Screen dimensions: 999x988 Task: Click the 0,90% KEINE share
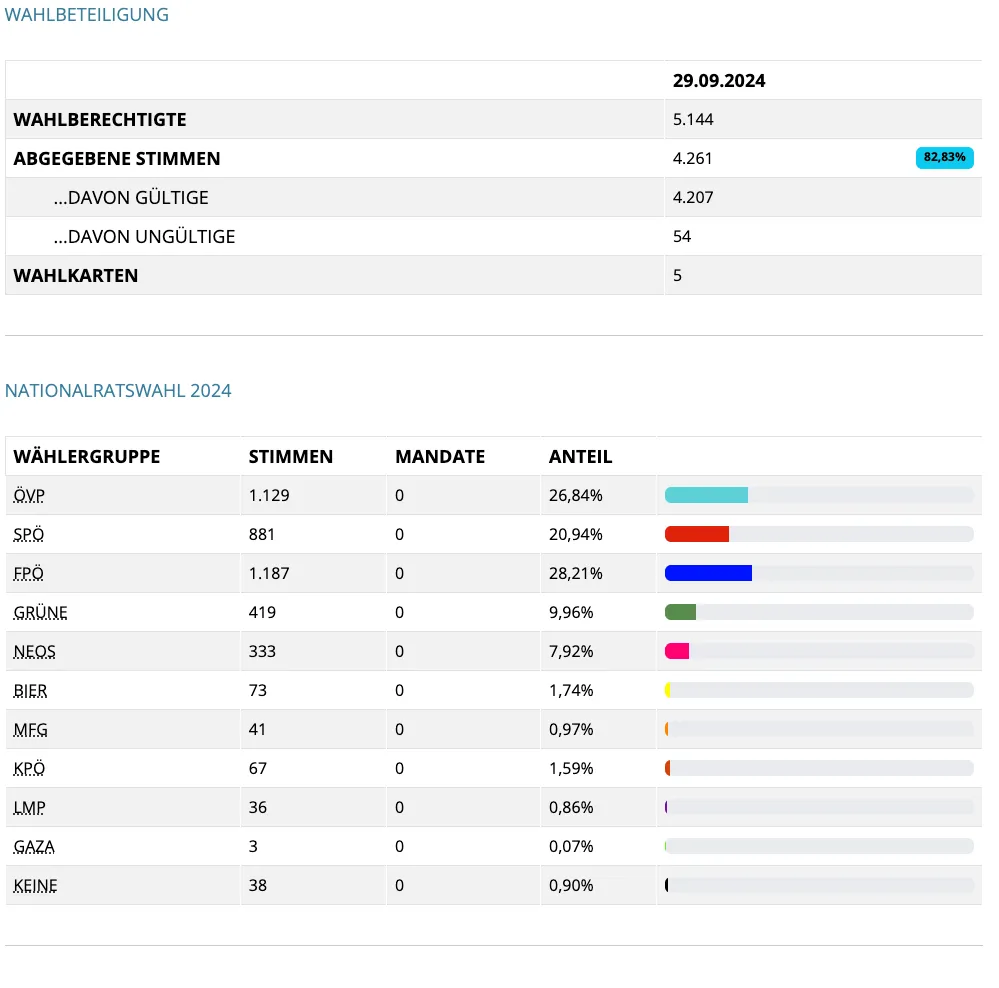pyautogui.click(x=571, y=885)
